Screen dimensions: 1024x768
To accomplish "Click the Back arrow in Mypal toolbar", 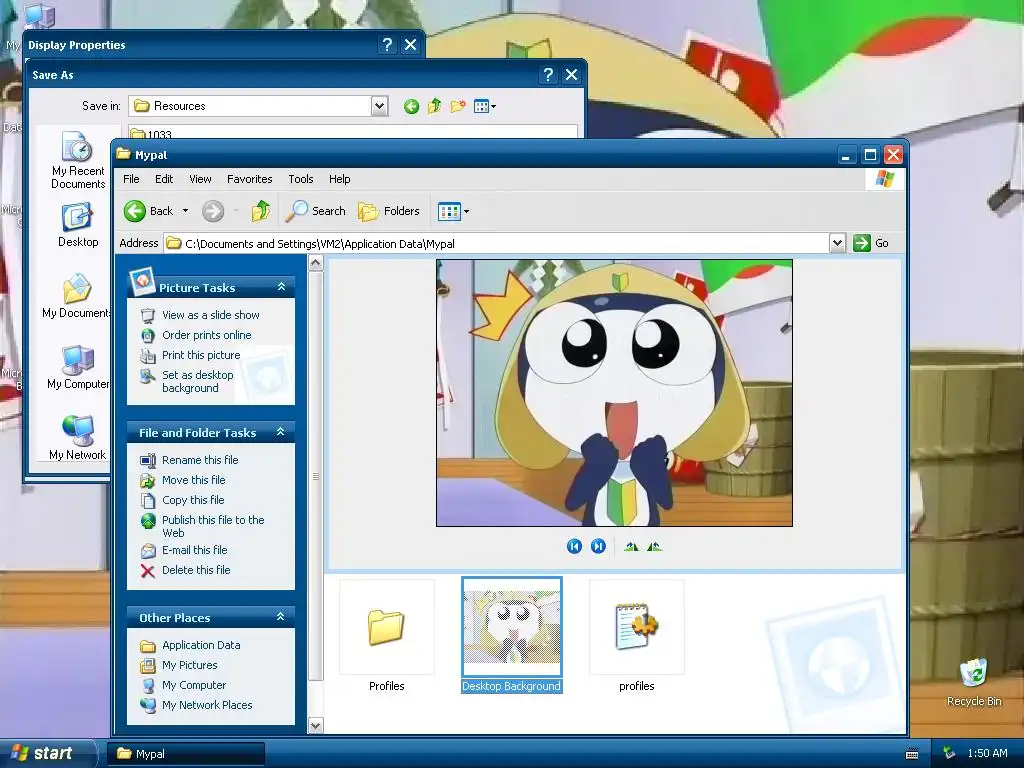I will [x=135, y=211].
